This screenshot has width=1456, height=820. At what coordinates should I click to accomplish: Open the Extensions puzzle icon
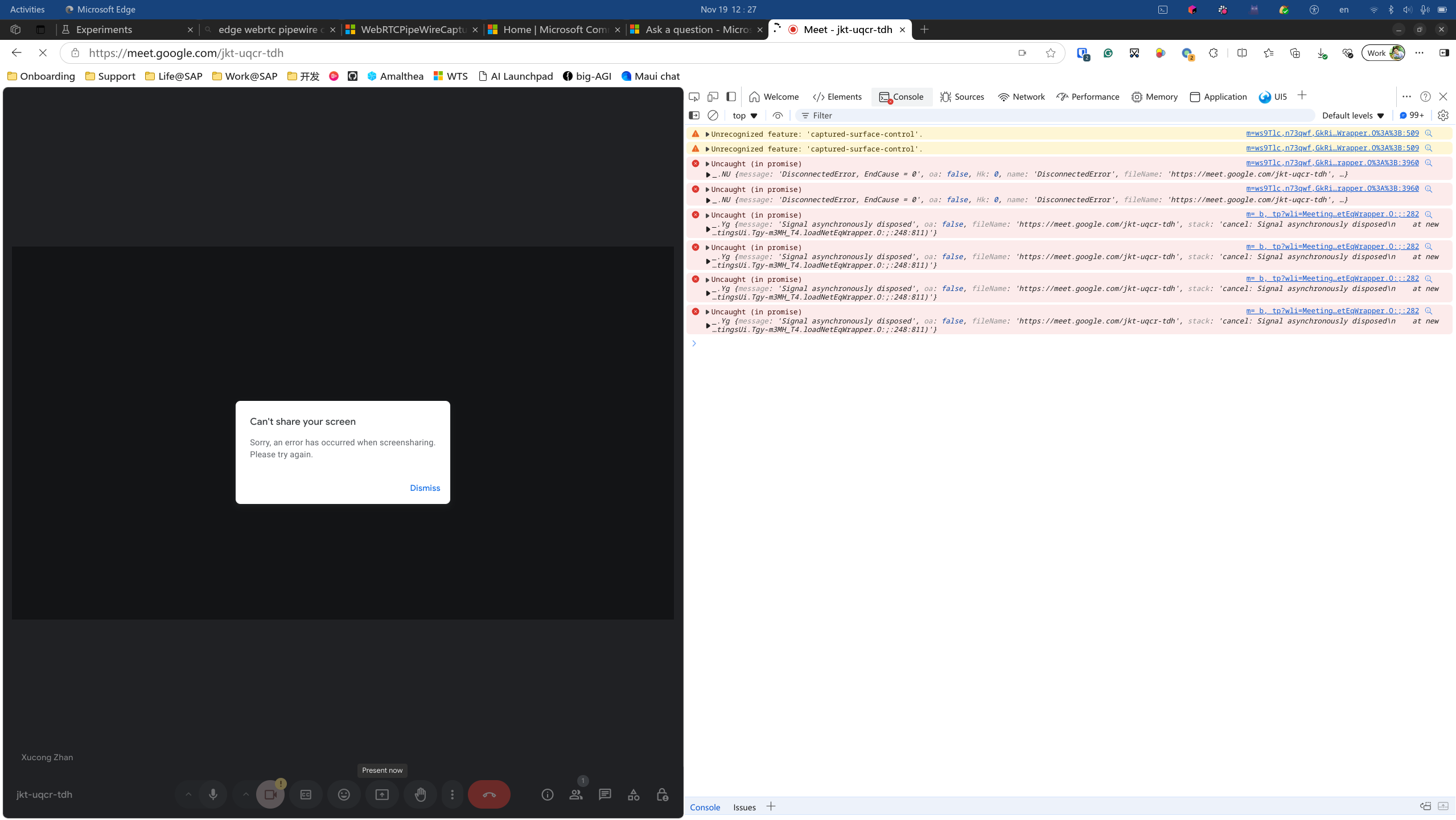1213,53
